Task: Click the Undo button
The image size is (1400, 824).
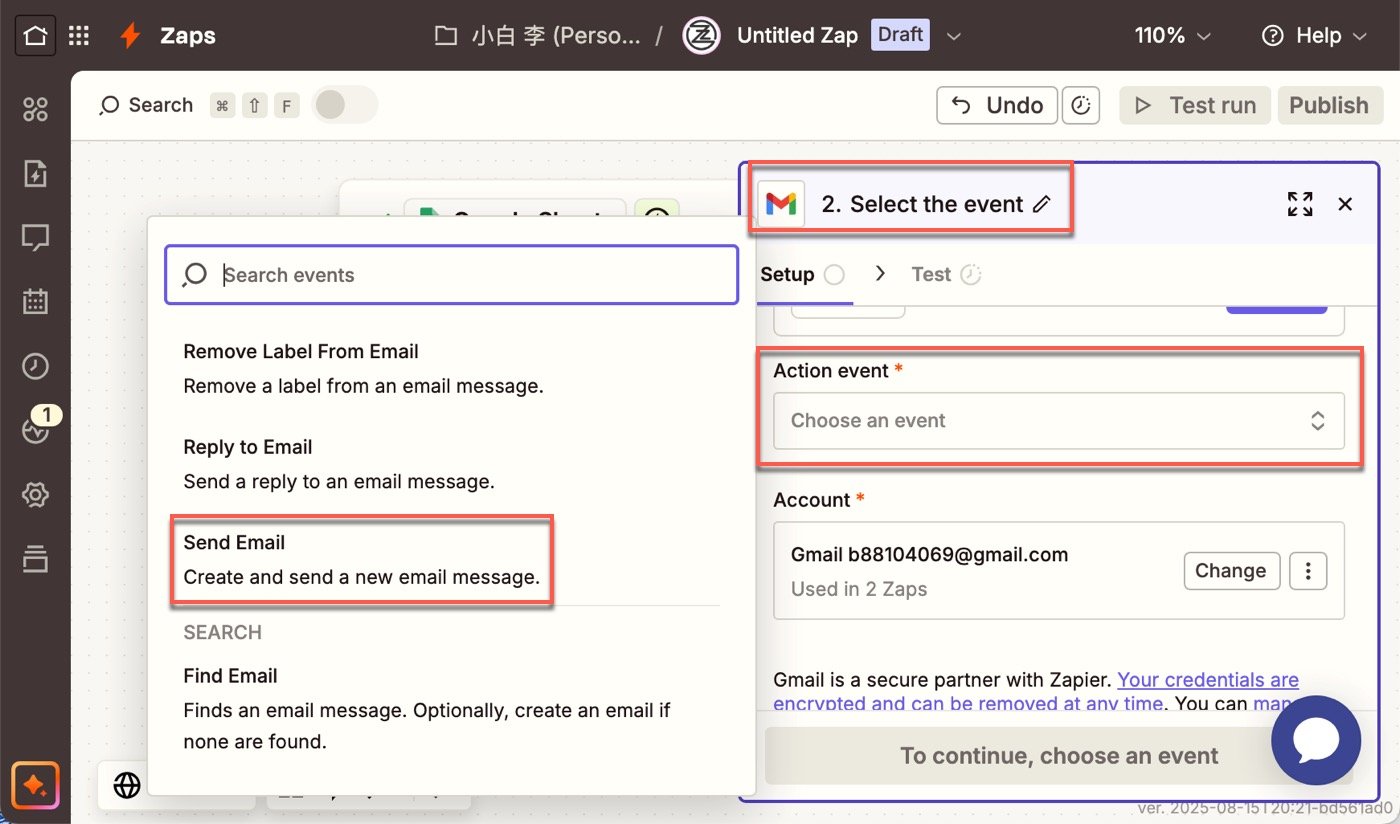Action: tap(997, 105)
